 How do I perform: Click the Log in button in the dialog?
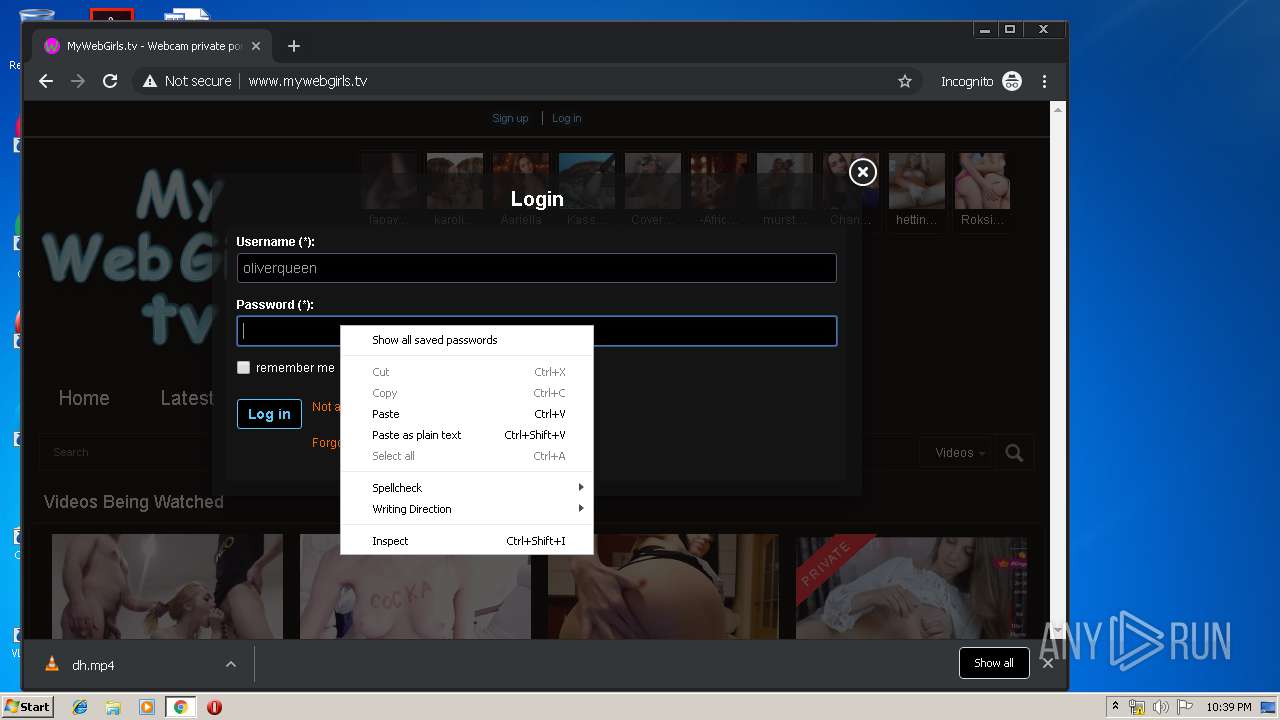click(x=269, y=414)
